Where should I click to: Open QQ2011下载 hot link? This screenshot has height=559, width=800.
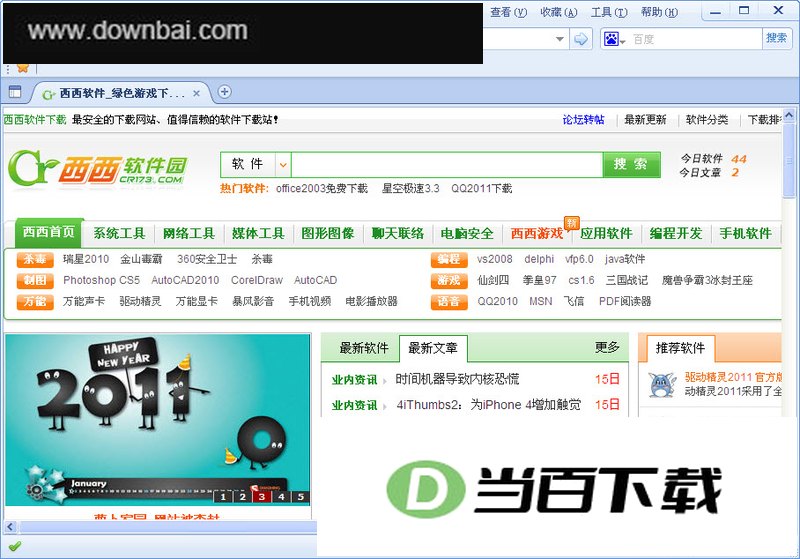482,189
